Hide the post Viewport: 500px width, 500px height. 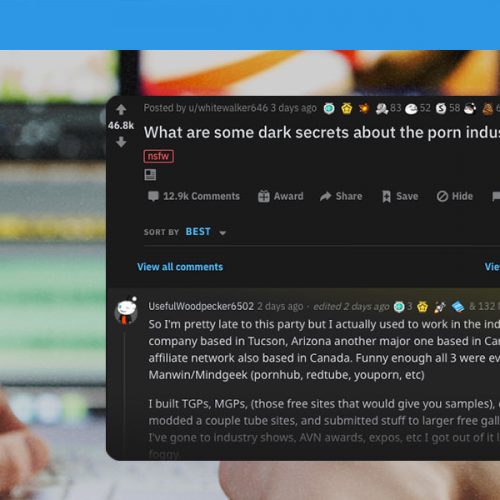click(x=455, y=196)
